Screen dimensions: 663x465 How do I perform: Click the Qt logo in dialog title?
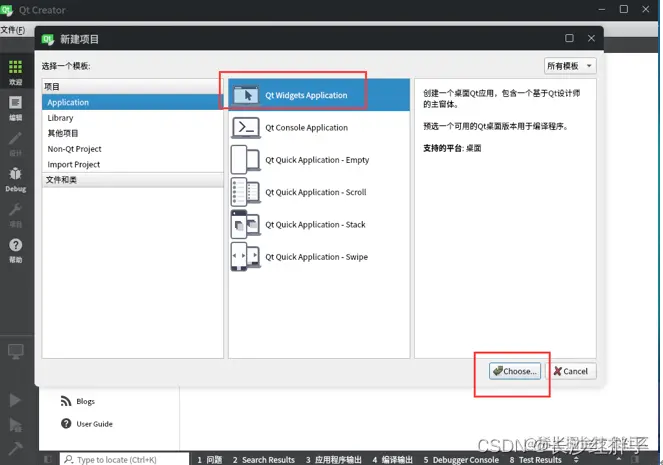point(47,39)
